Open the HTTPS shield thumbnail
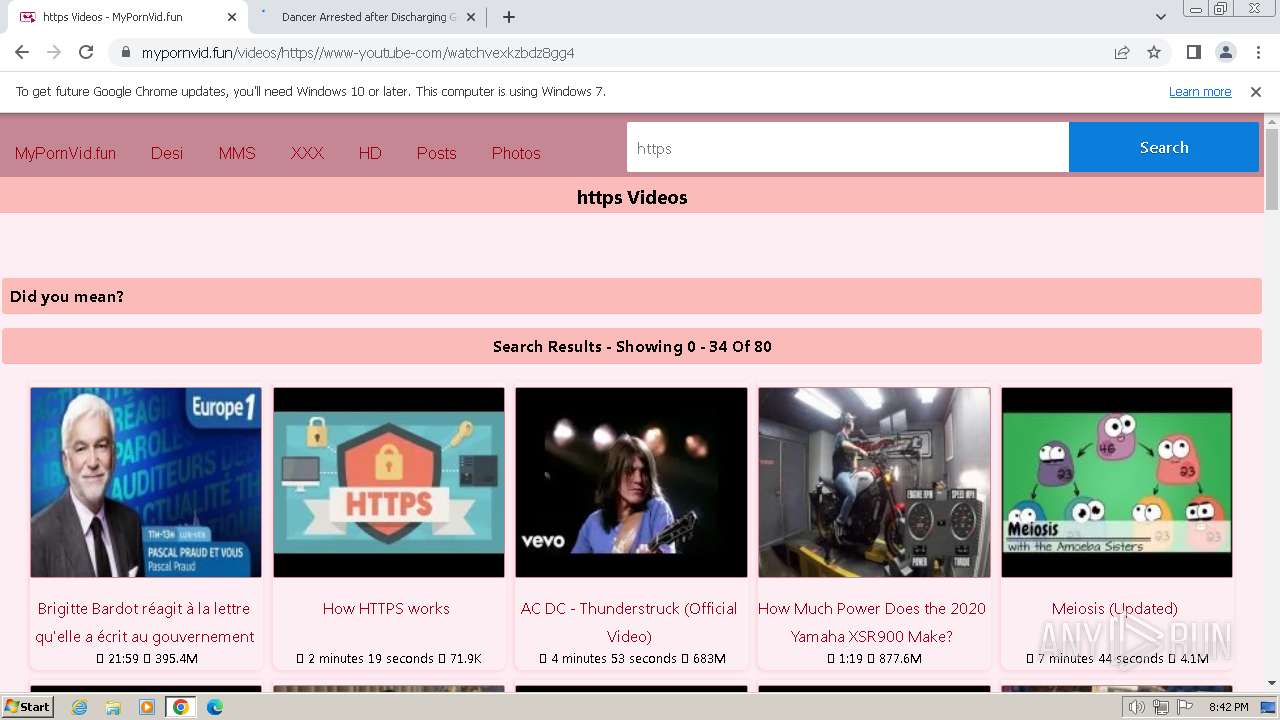This screenshot has width=1280, height=720. (389, 482)
